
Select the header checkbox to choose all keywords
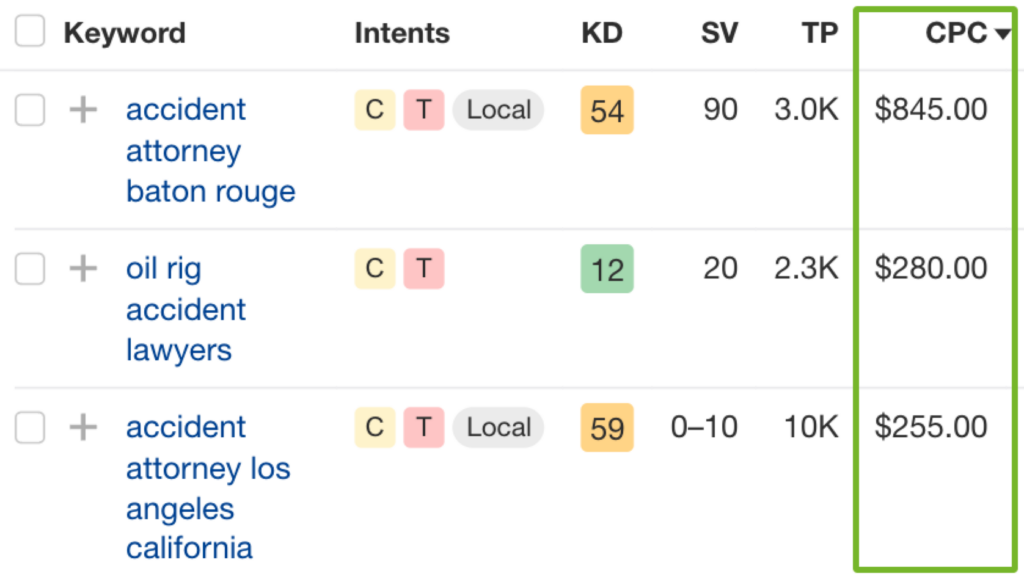coord(30,31)
